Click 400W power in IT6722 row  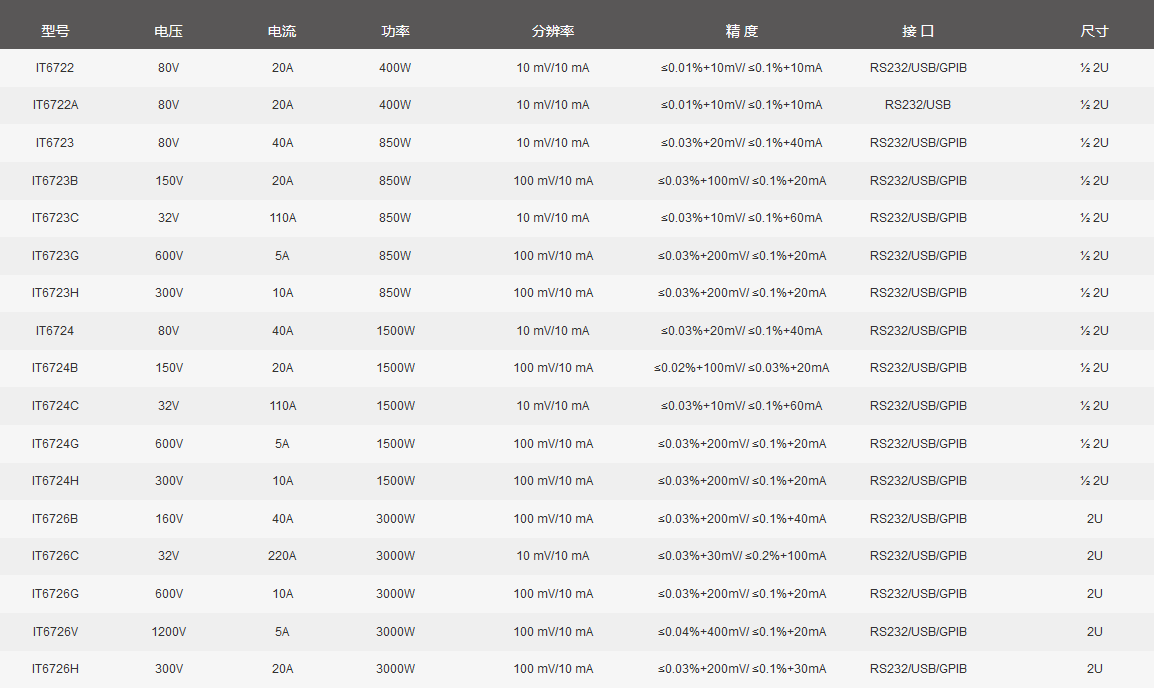(395, 68)
